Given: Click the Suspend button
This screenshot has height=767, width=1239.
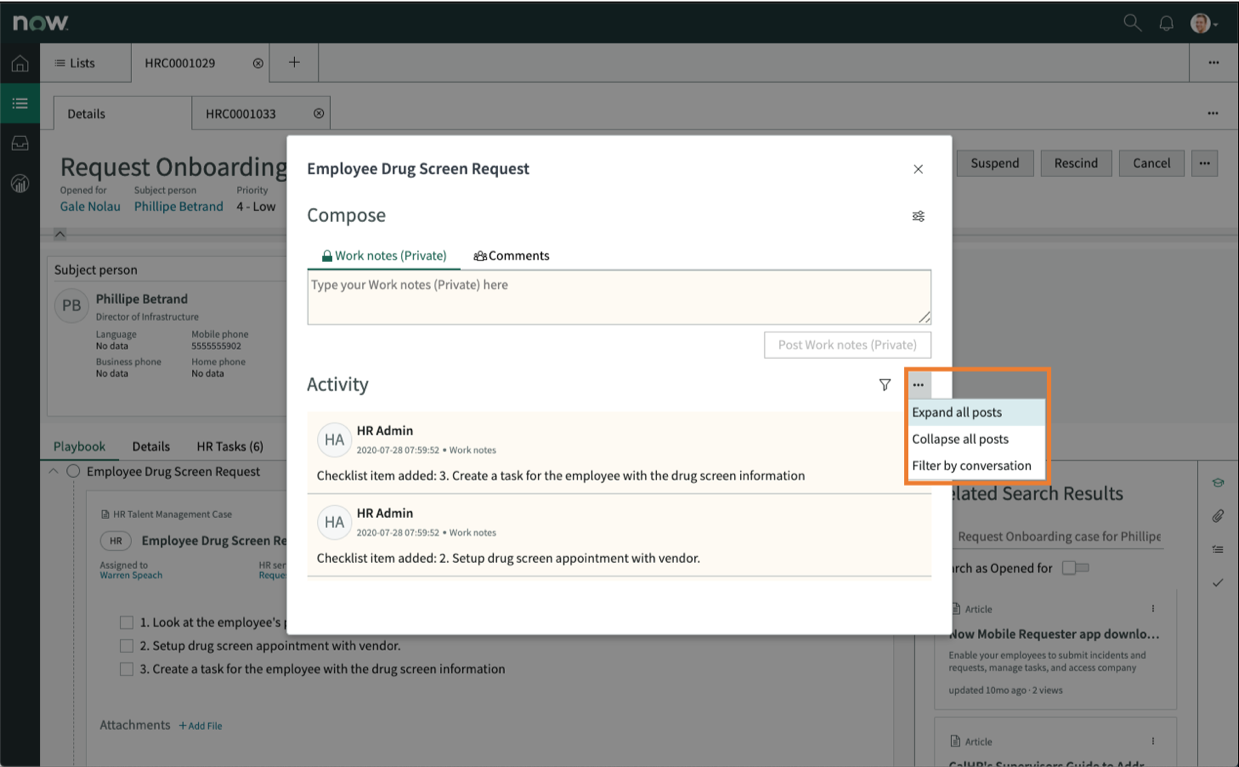Looking at the screenshot, I should (x=995, y=163).
